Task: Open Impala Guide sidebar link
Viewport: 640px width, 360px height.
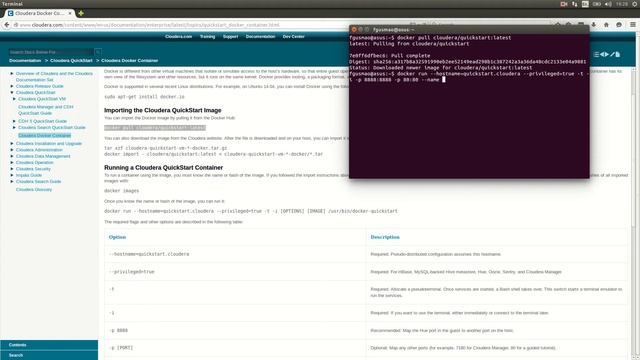Action: (29, 175)
